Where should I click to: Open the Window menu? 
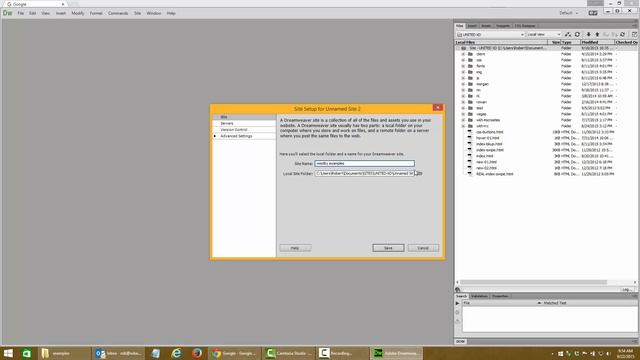pos(154,13)
